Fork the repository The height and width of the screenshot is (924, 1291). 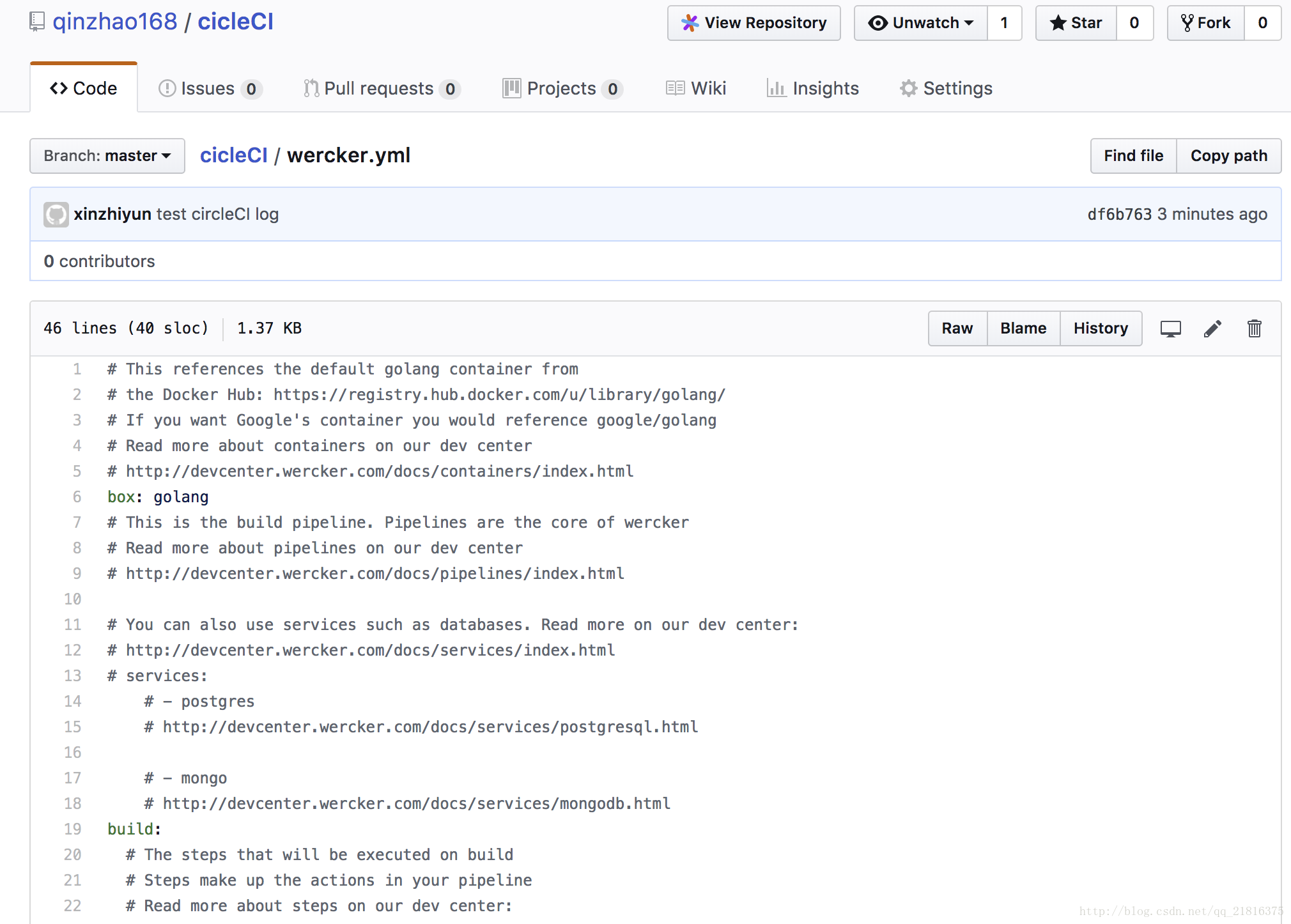click(x=1206, y=23)
